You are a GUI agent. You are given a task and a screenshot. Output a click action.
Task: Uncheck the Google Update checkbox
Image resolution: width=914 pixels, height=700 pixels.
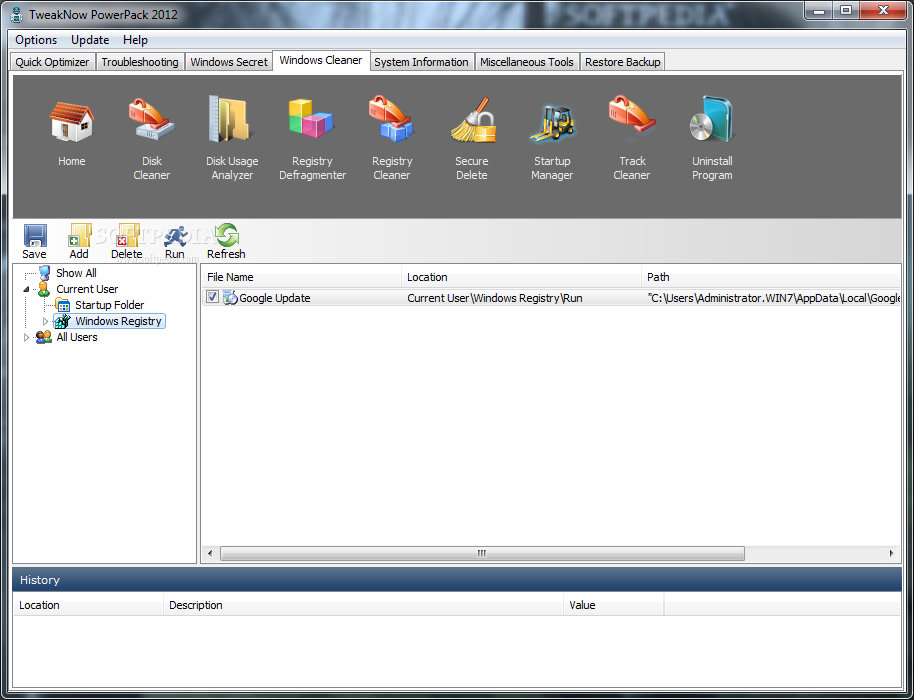pos(212,297)
